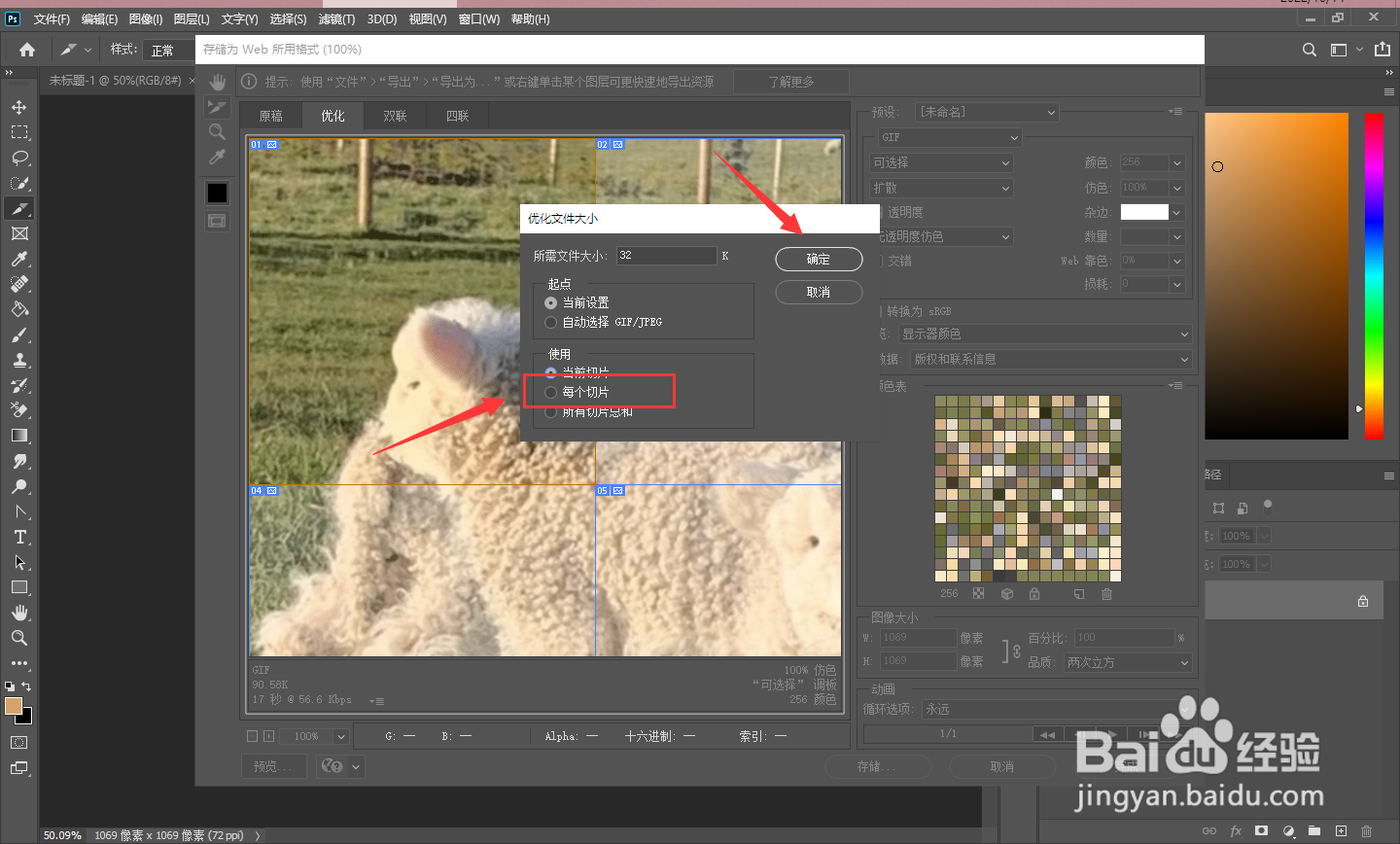Select the Spot Healing Brush tool
The width and height of the screenshot is (1400, 844).
(19, 284)
